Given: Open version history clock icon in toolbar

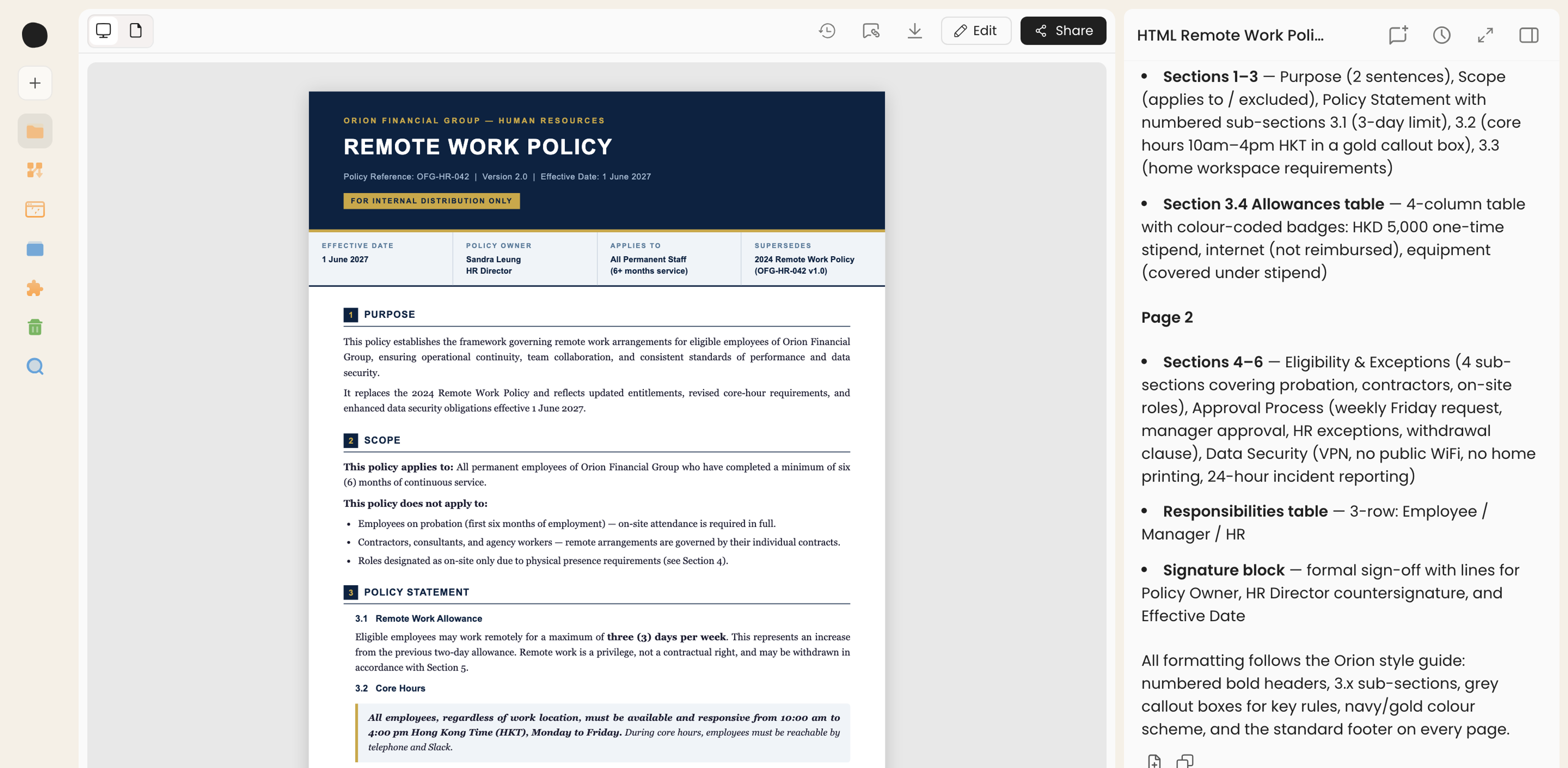Looking at the screenshot, I should (x=827, y=30).
